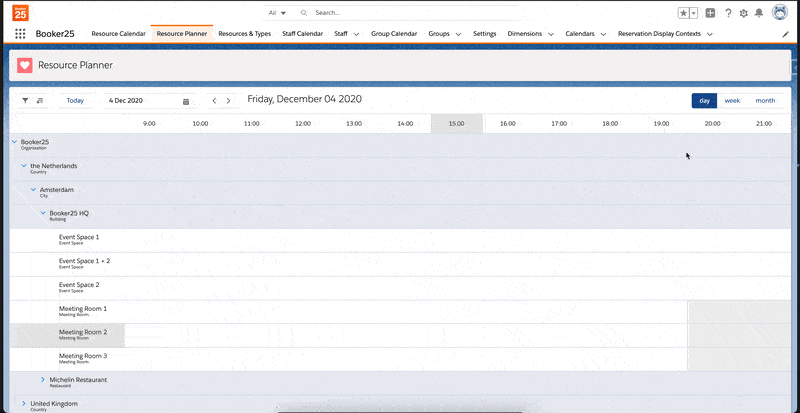Click the filter icon in planner toolbar
The height and width of the screenshot is (413, 800).
25,101
